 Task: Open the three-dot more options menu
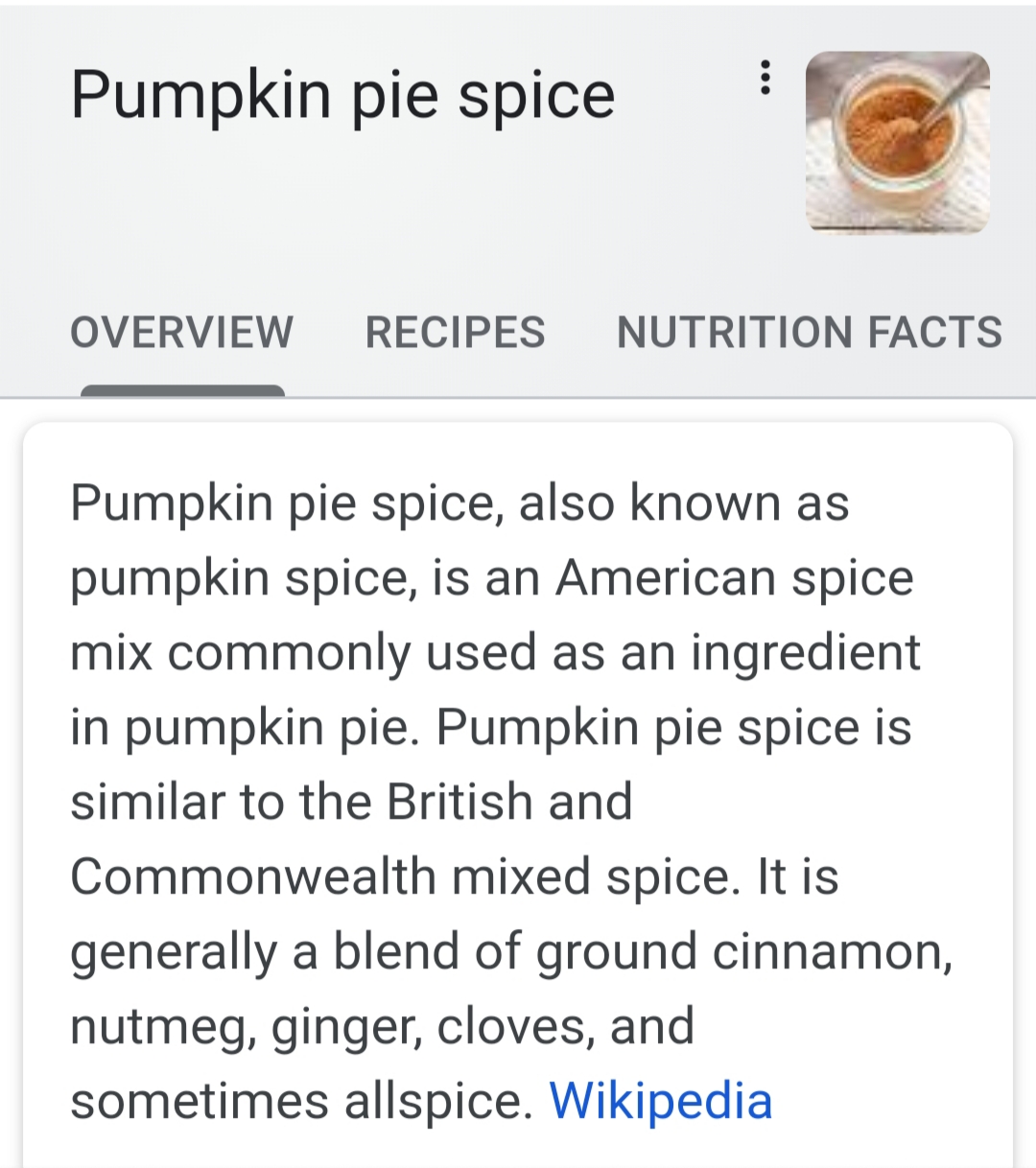[x=765, y=77]
